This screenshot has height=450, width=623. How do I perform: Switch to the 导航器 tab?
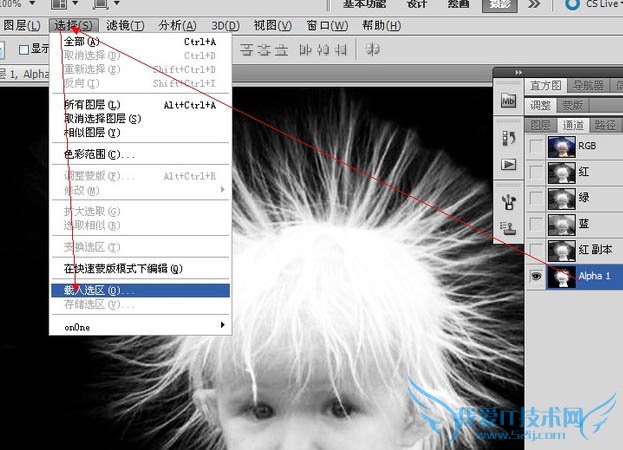[x=588, y=85]
